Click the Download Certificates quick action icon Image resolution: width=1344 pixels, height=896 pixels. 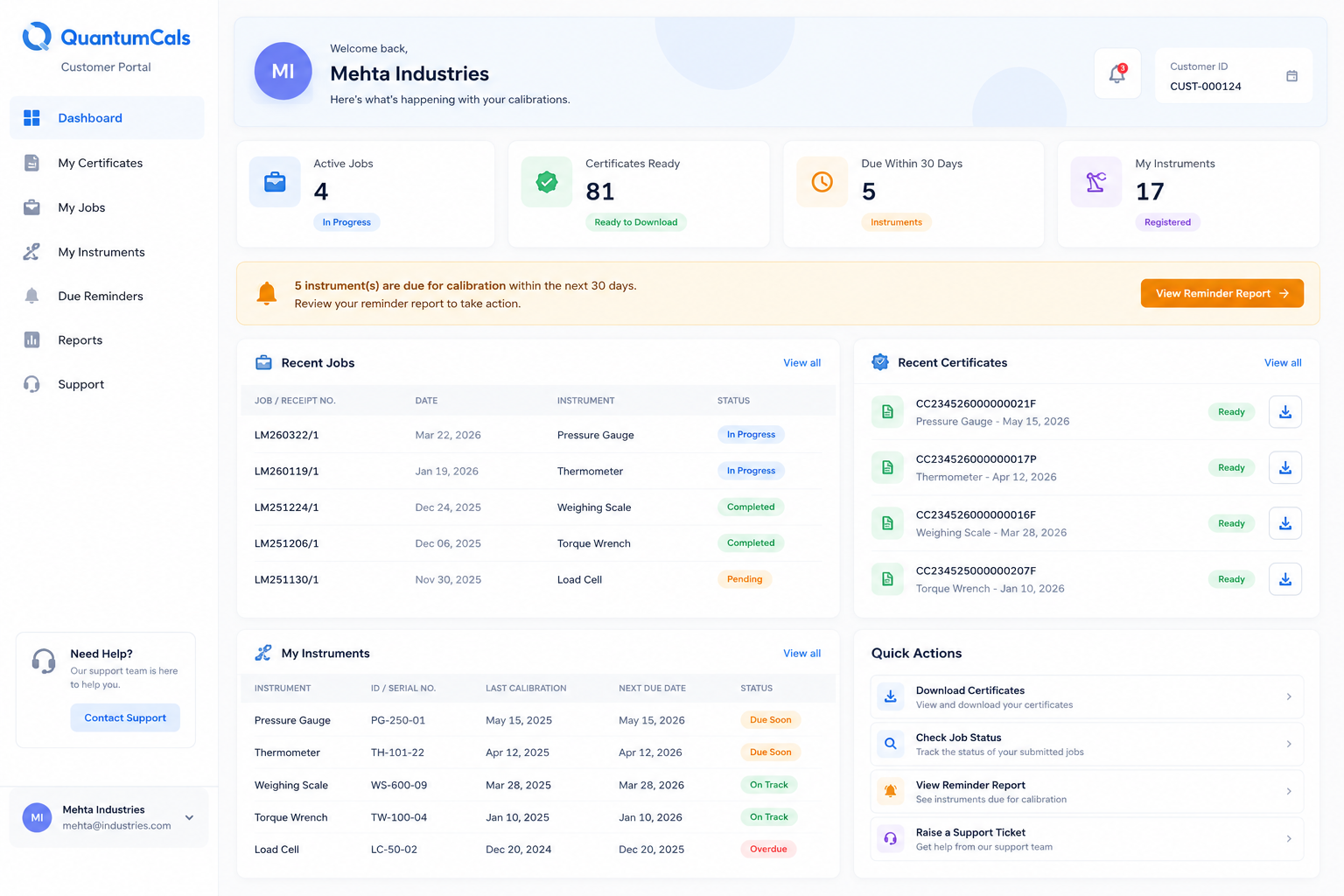tap(890, 696)
